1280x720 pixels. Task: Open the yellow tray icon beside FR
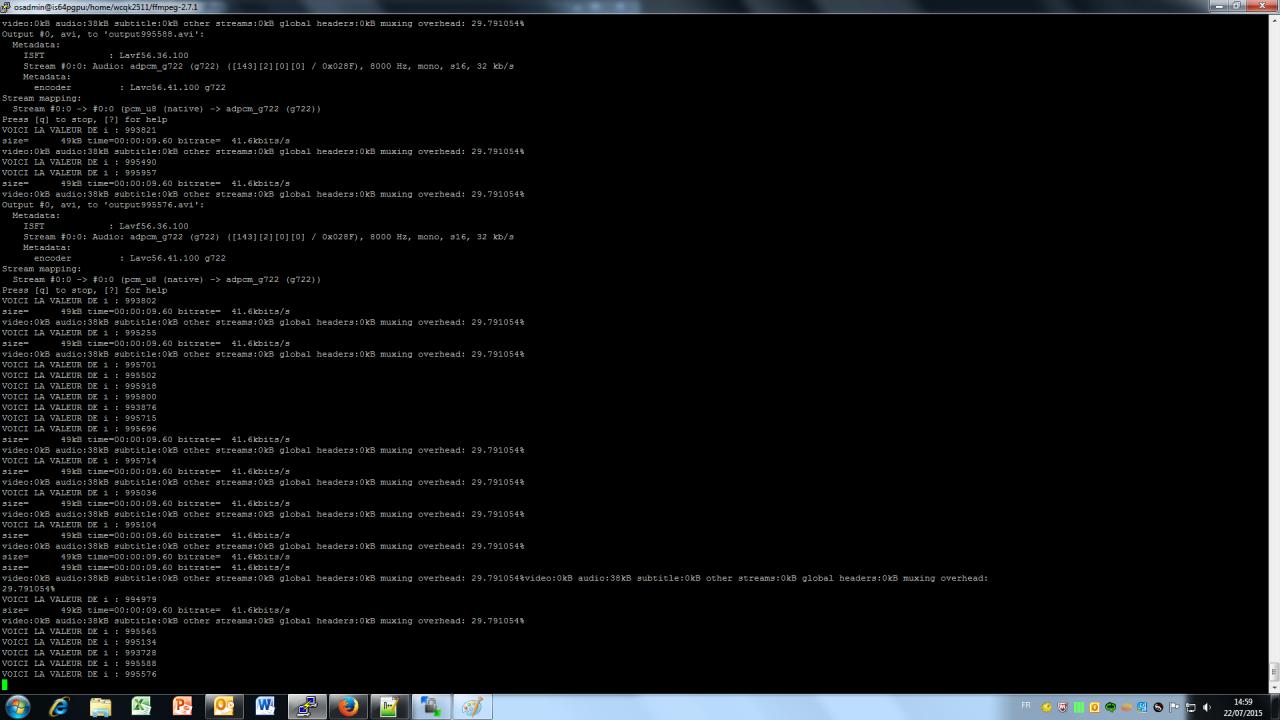coord(1047,707)
